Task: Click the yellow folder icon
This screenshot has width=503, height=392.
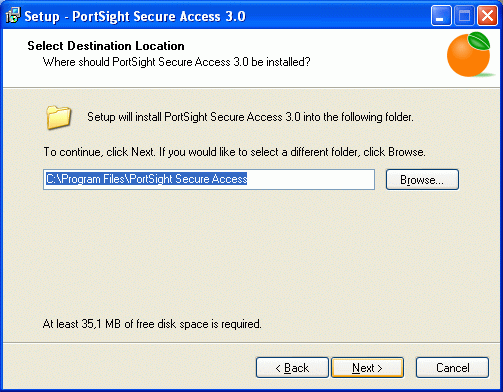Action: coord(58,117)
